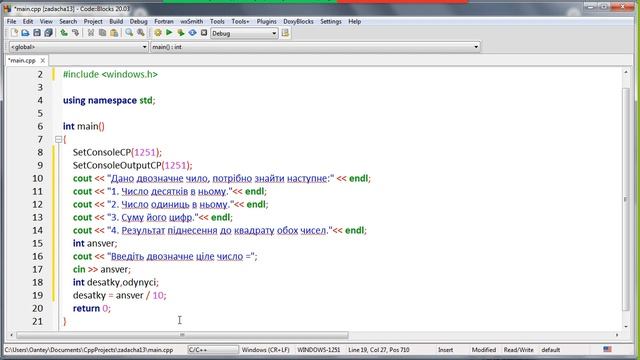
Task: Collapse the main function fold at line 7
Action: (58, 140)
